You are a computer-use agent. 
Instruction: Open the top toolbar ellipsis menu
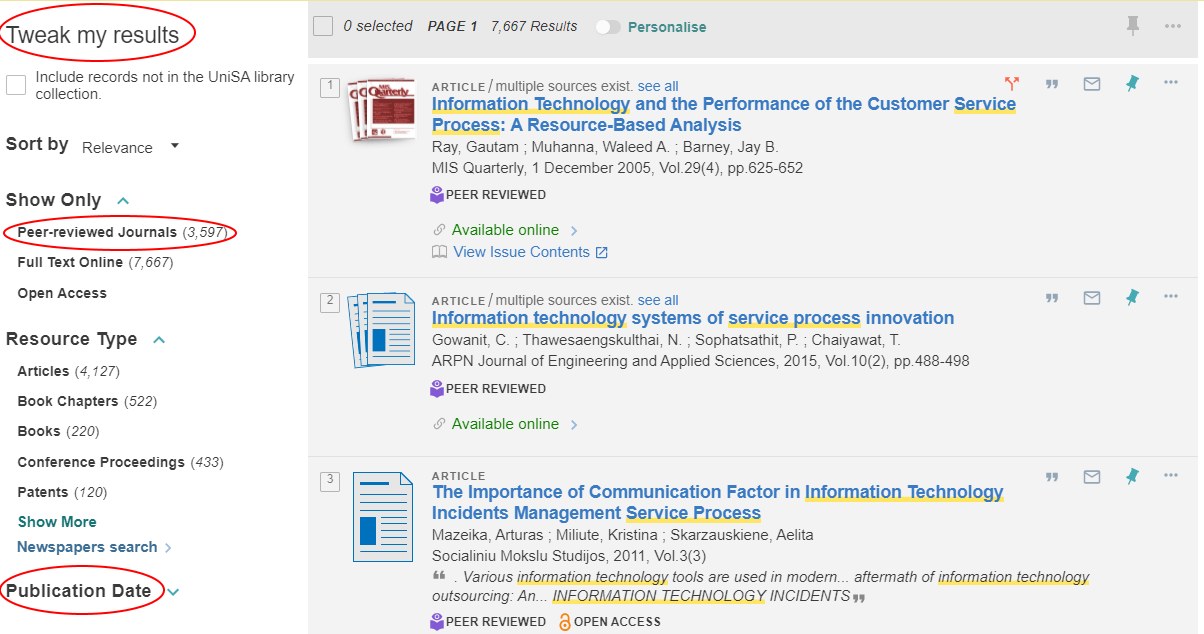pos(1173,26)
